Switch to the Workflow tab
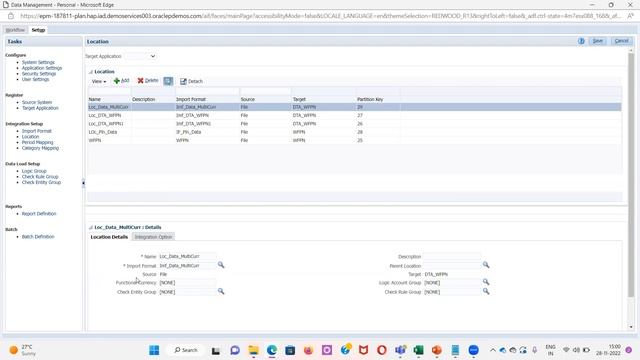Screen dimensions: 640x360 [15, 30]
